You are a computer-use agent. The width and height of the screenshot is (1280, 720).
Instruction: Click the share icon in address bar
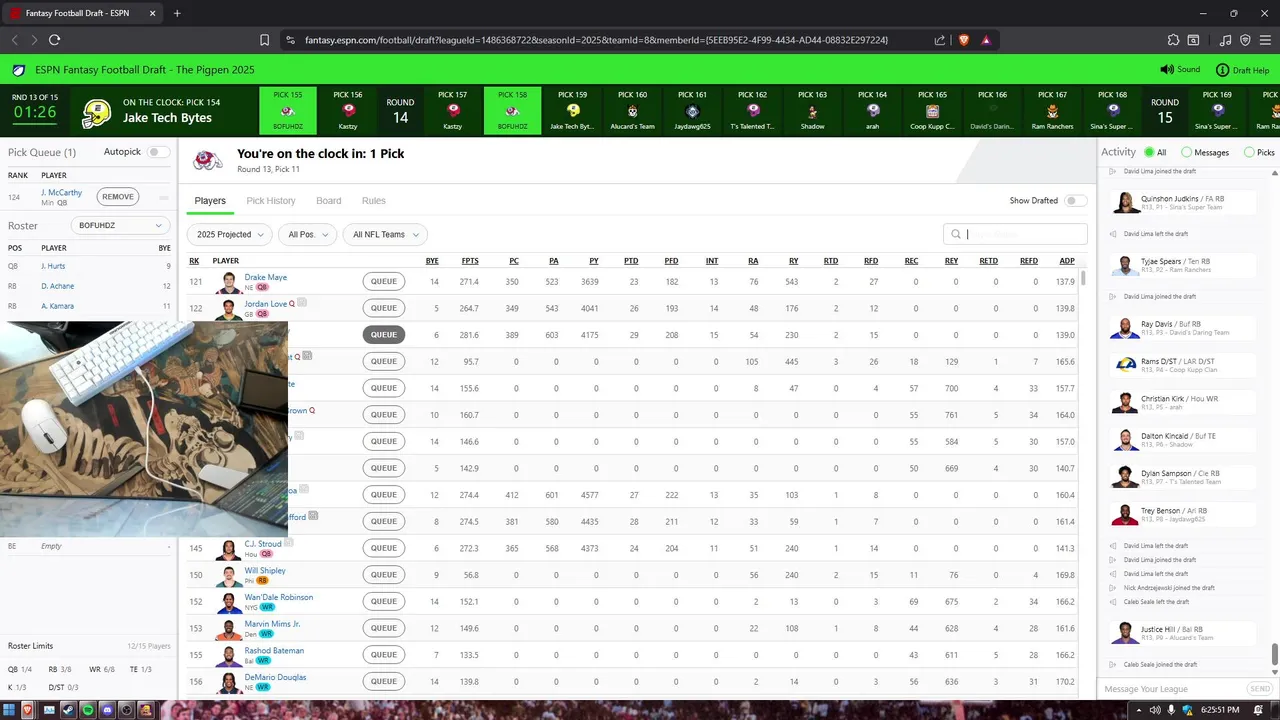[x=940, y=40]
